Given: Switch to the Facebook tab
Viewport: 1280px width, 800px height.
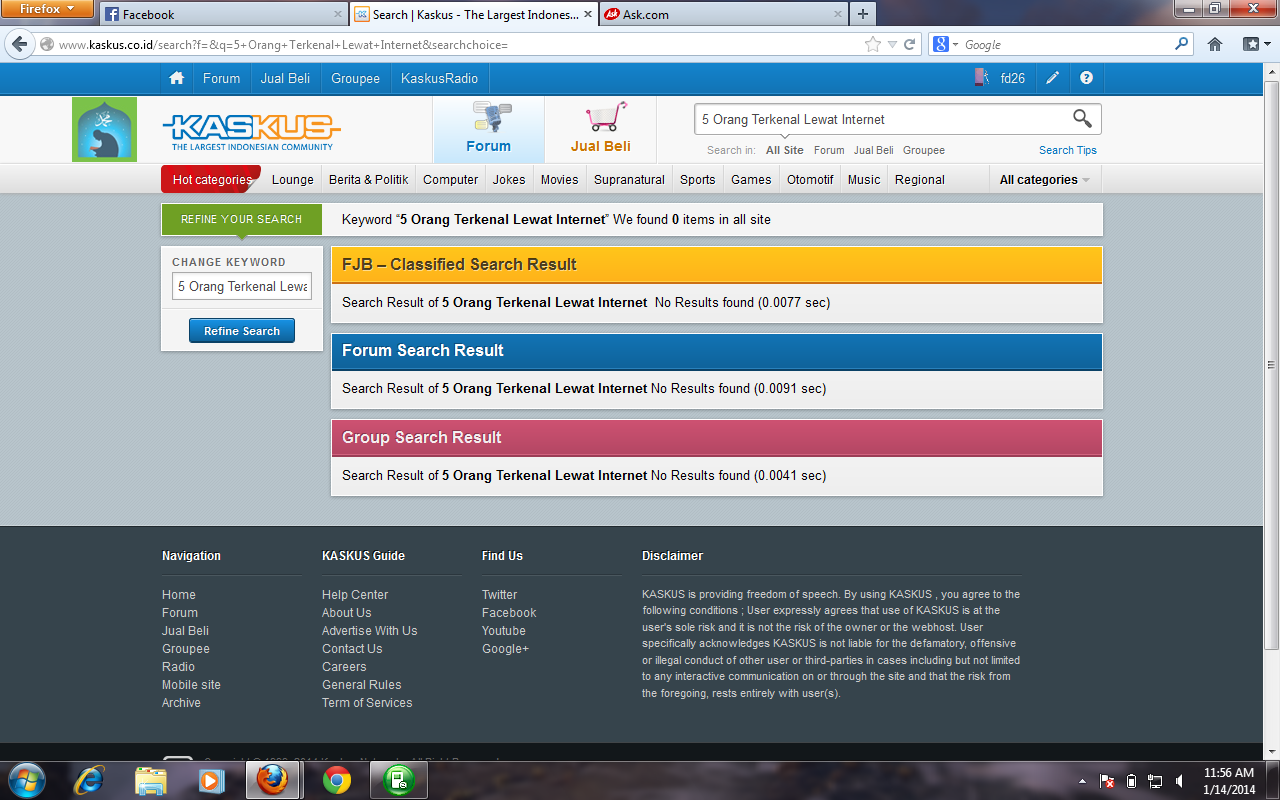Looking at the screenshot, I should point(223,14).
